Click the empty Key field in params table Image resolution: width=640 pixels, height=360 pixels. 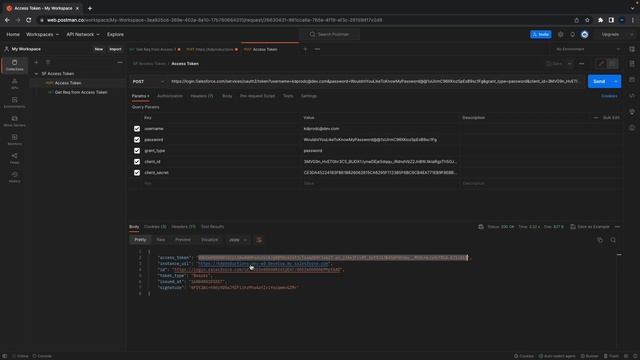point(220,184)
